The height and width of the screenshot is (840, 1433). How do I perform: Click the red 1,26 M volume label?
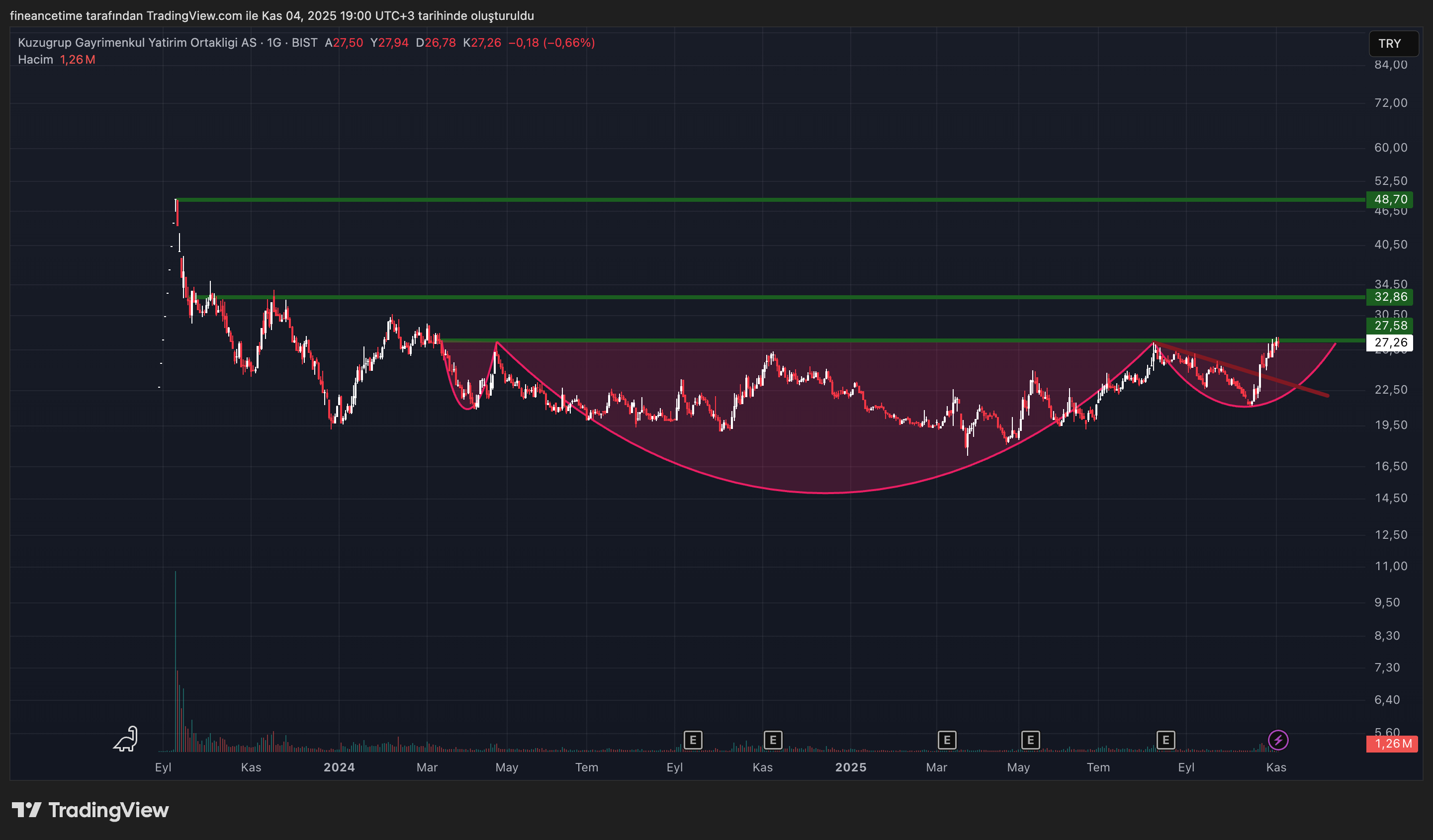pyautogui.click(x=1393, y=744)
